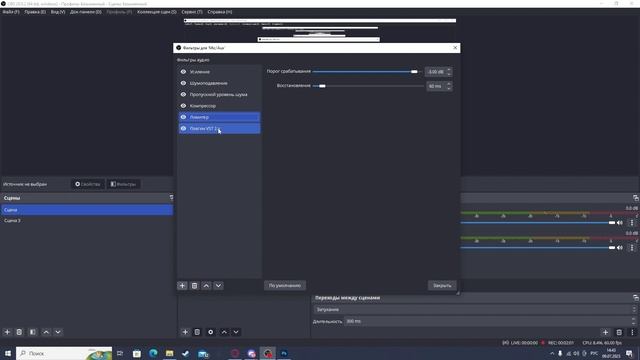
Task: Move the scene up in the Сцены panel
Action: pos(46,332)
